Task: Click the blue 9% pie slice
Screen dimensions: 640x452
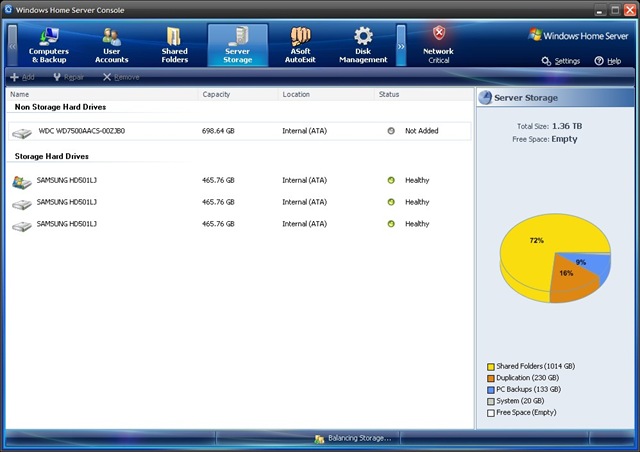Action: click(x=594, y=265)
